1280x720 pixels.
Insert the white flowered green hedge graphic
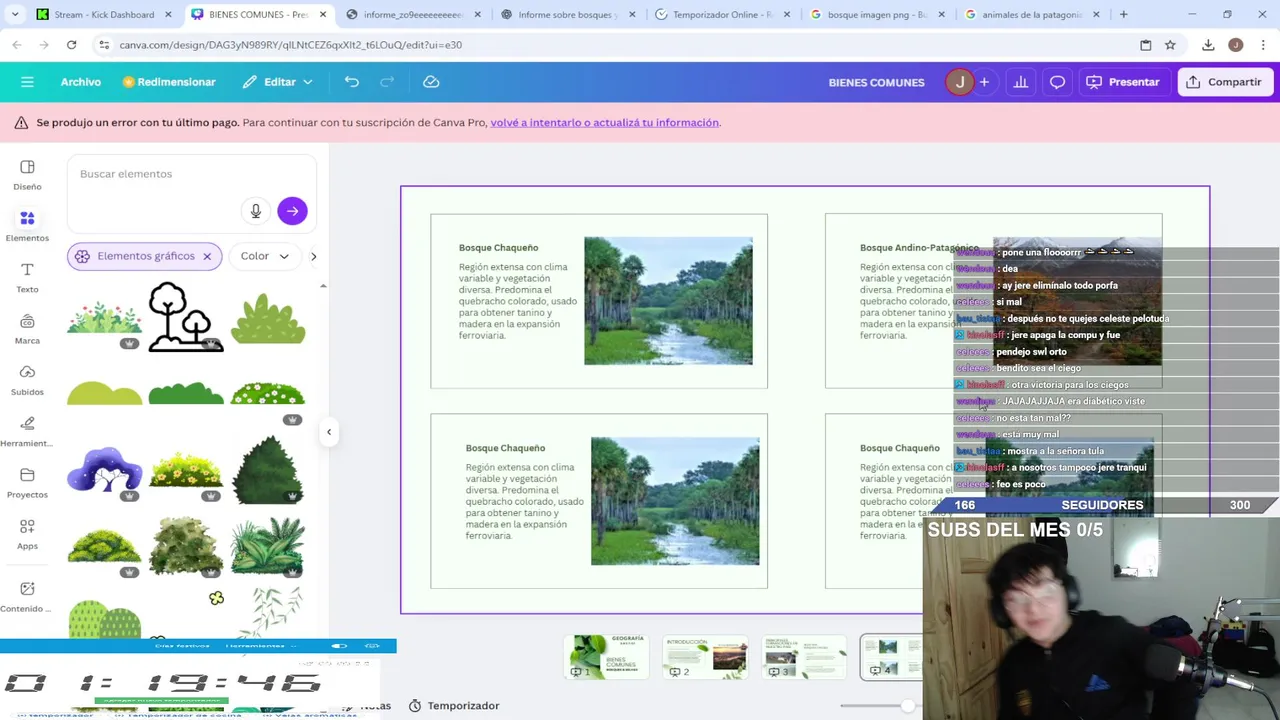tap(268, 394)
